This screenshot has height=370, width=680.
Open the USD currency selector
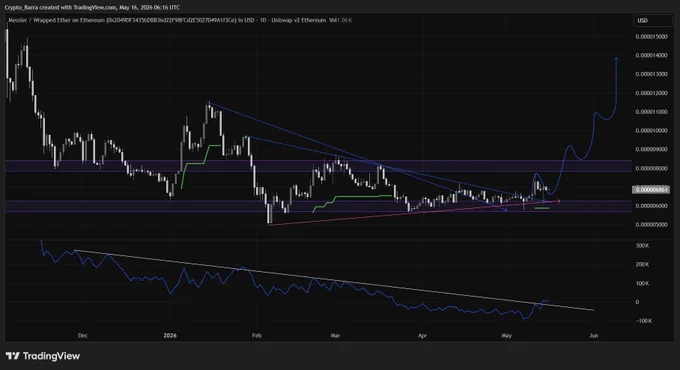pyautogui.click(x=652, y=20)
